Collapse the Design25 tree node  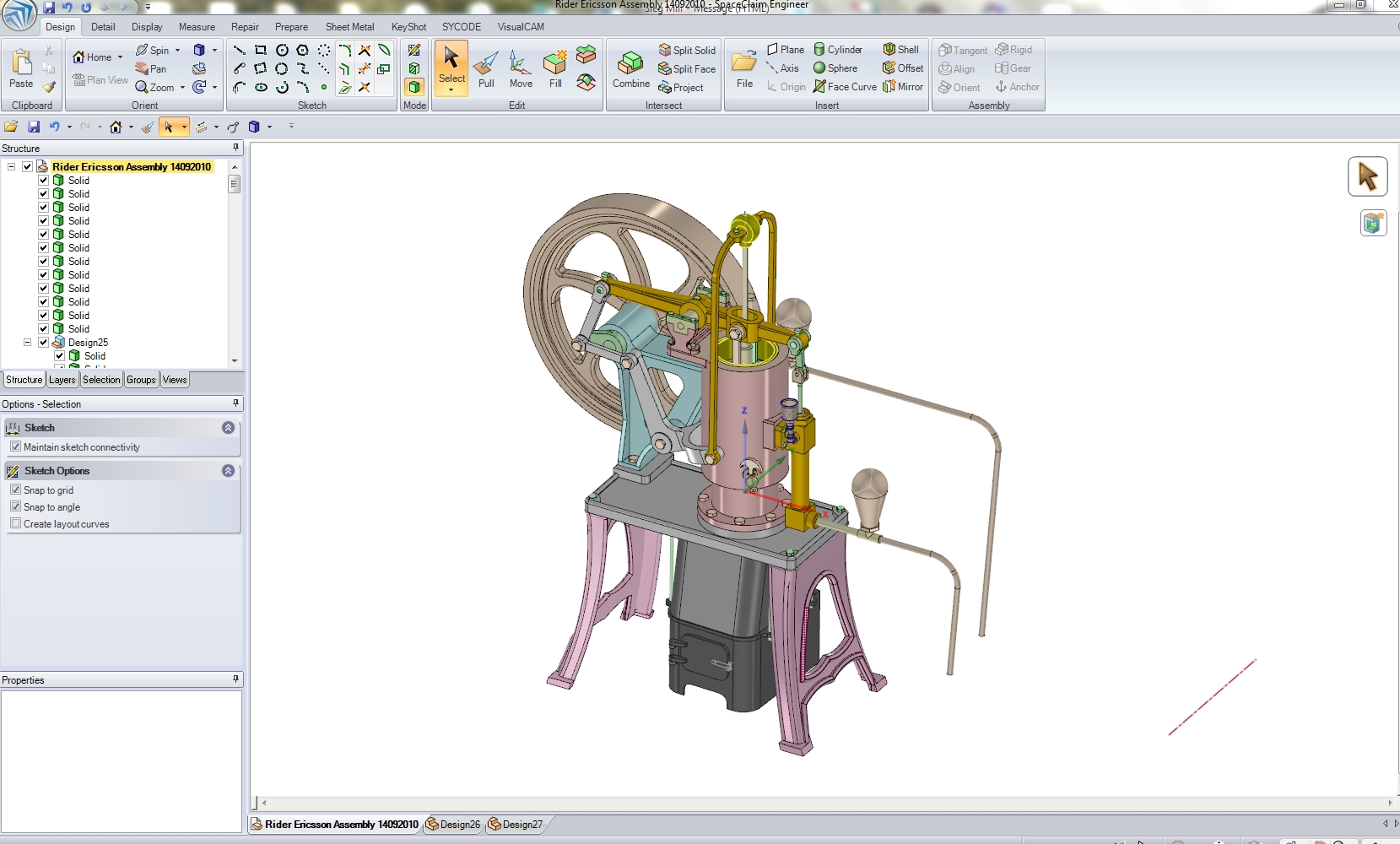(28, 343)
